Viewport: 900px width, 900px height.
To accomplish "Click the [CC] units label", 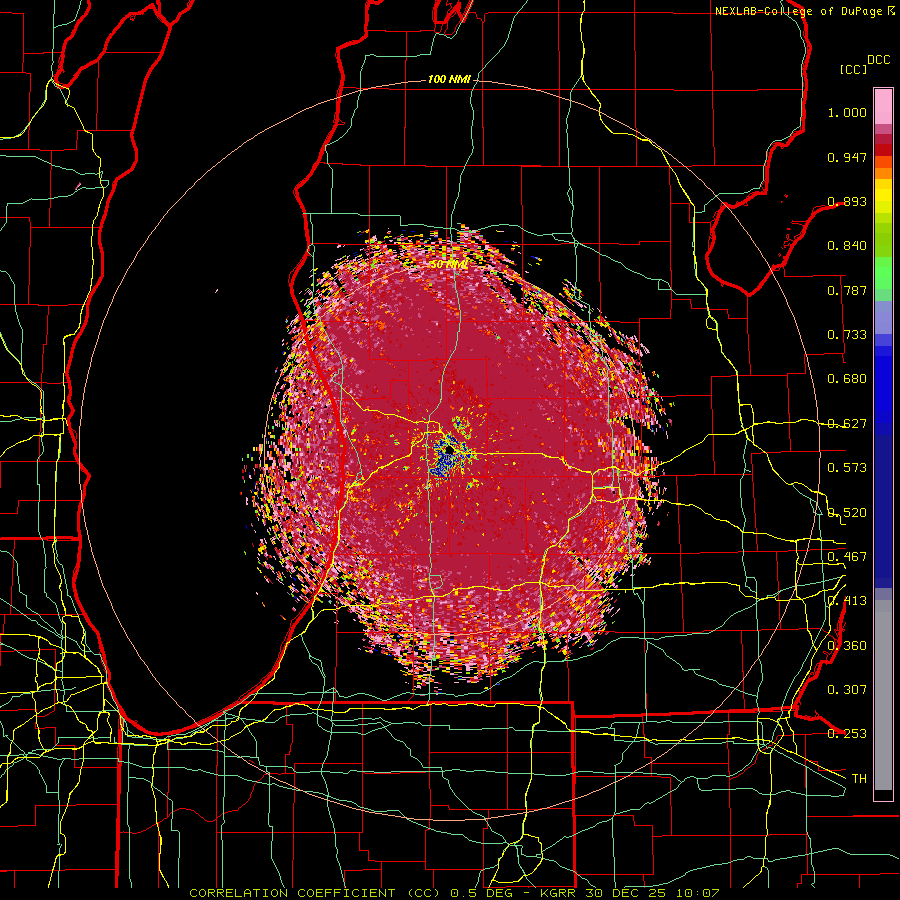I will click(854, 69).
